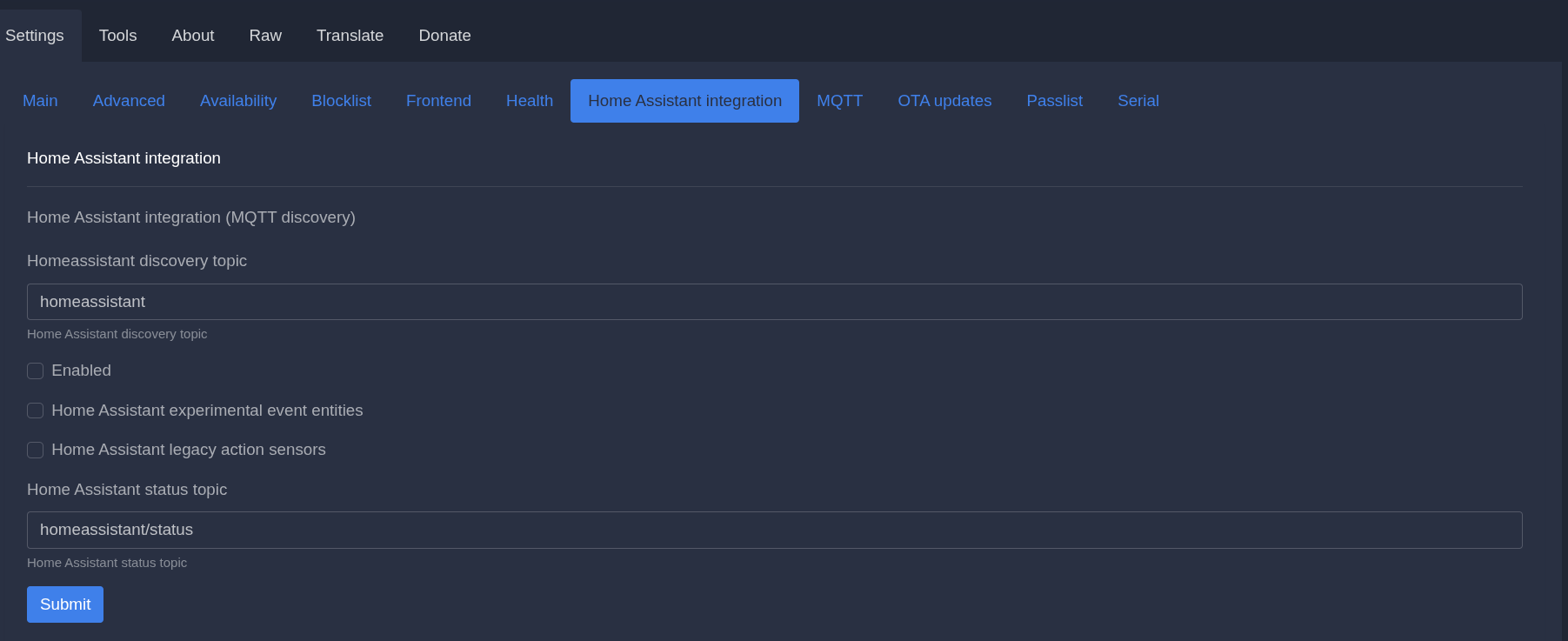Open the Blocklist tab

click(341, 101)
